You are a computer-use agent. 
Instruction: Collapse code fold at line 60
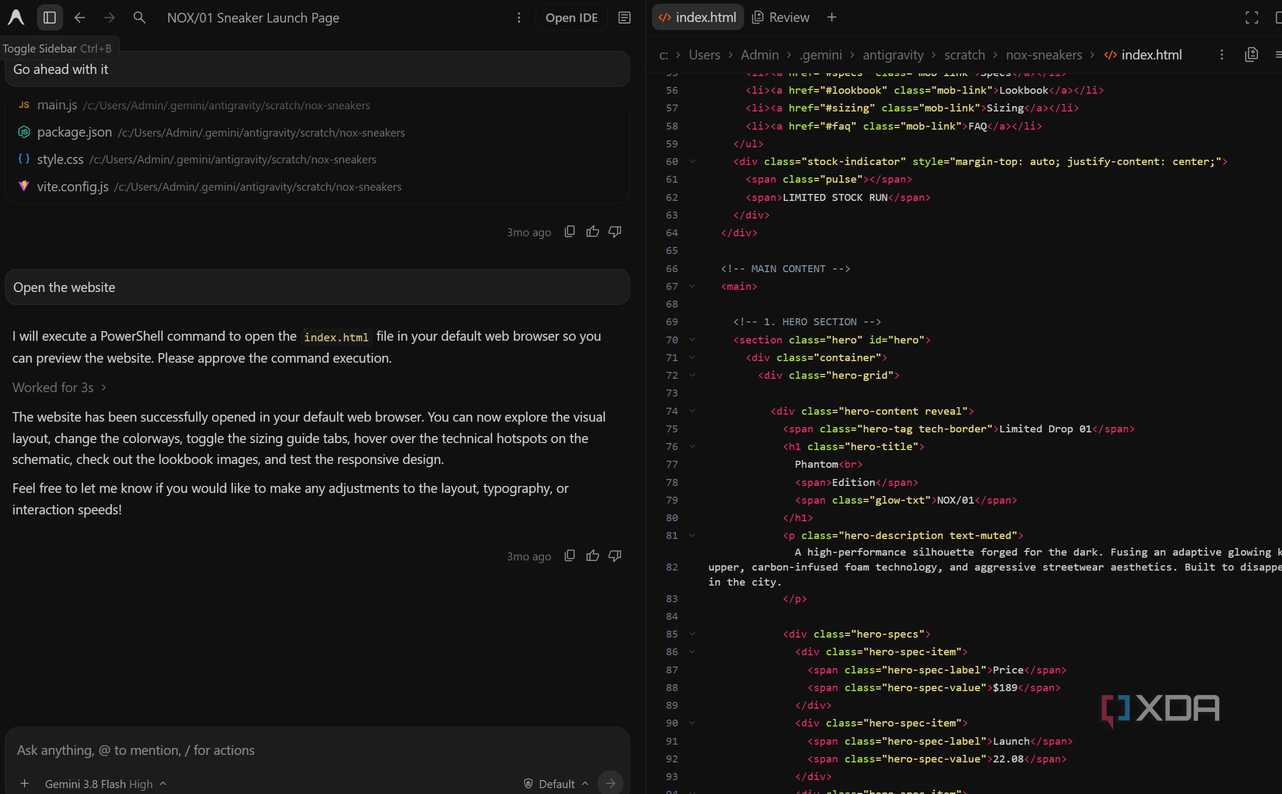click(x=692, y=161)
